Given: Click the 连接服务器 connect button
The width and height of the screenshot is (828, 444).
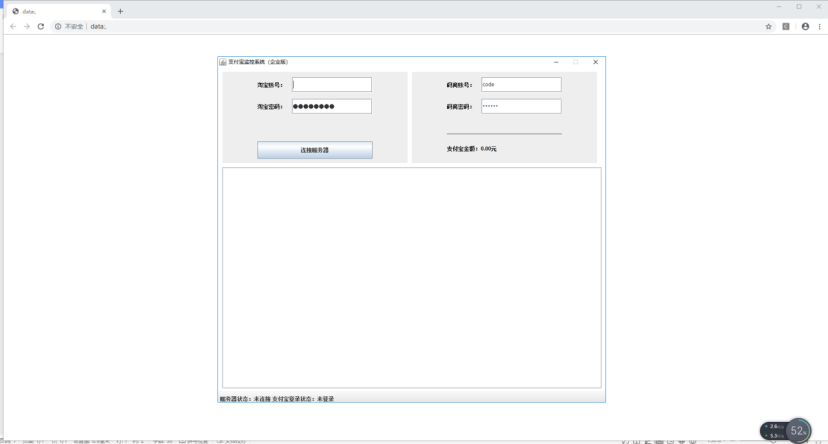Looking at the screenshot, I should [315, 150].
